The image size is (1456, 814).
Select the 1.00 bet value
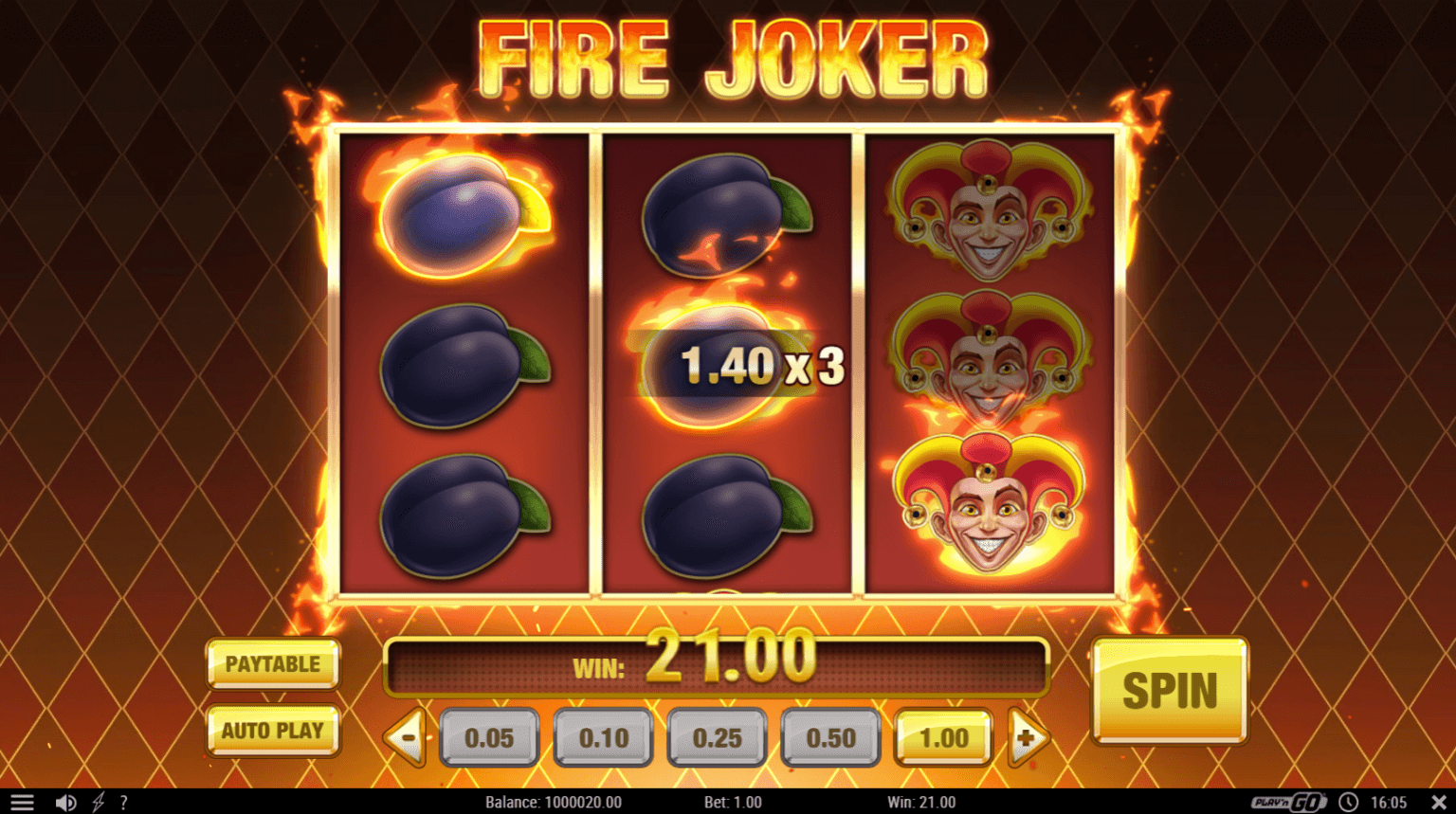tap(944, 737)
